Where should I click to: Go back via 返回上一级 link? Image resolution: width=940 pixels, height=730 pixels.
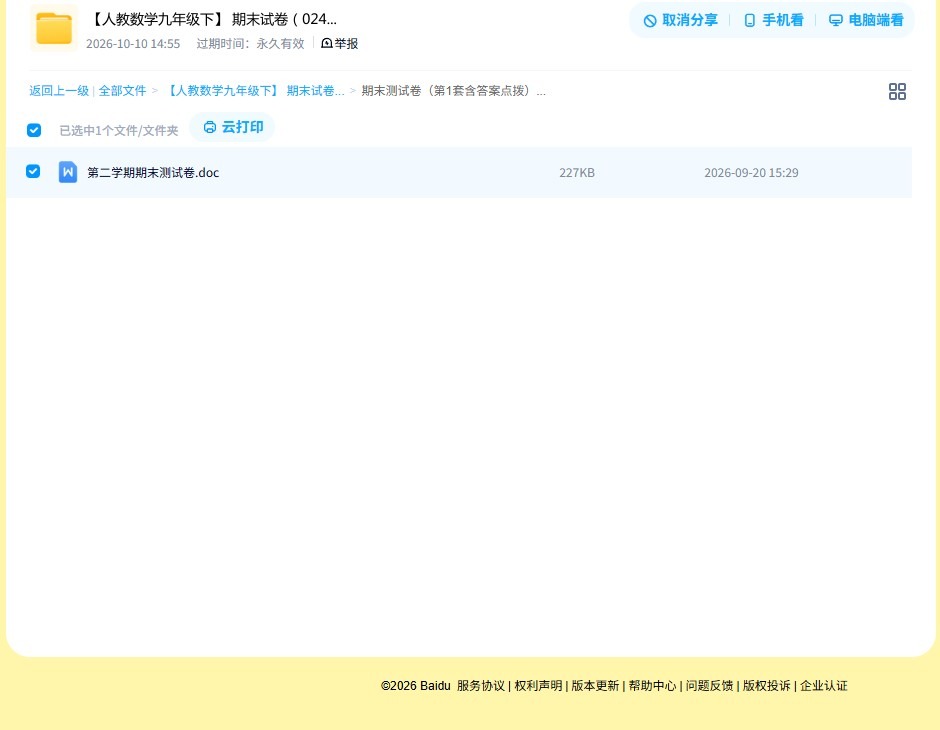pos(59,91)
